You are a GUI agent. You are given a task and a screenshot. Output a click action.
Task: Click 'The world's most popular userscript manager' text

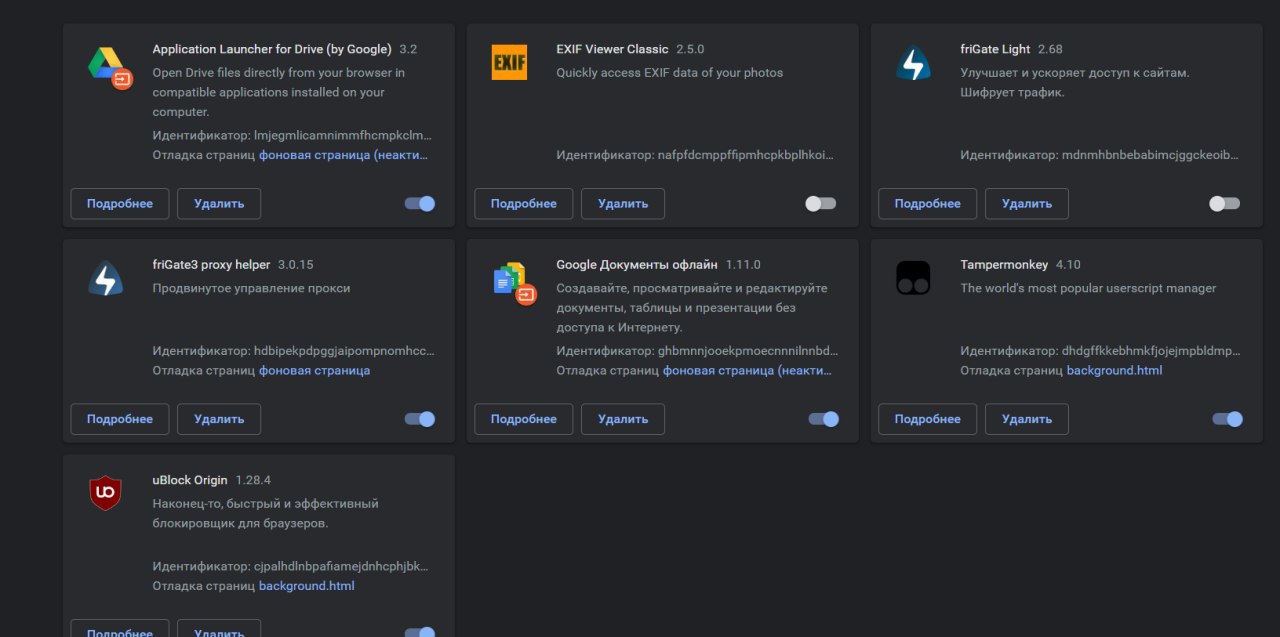tap(1088, 289)
